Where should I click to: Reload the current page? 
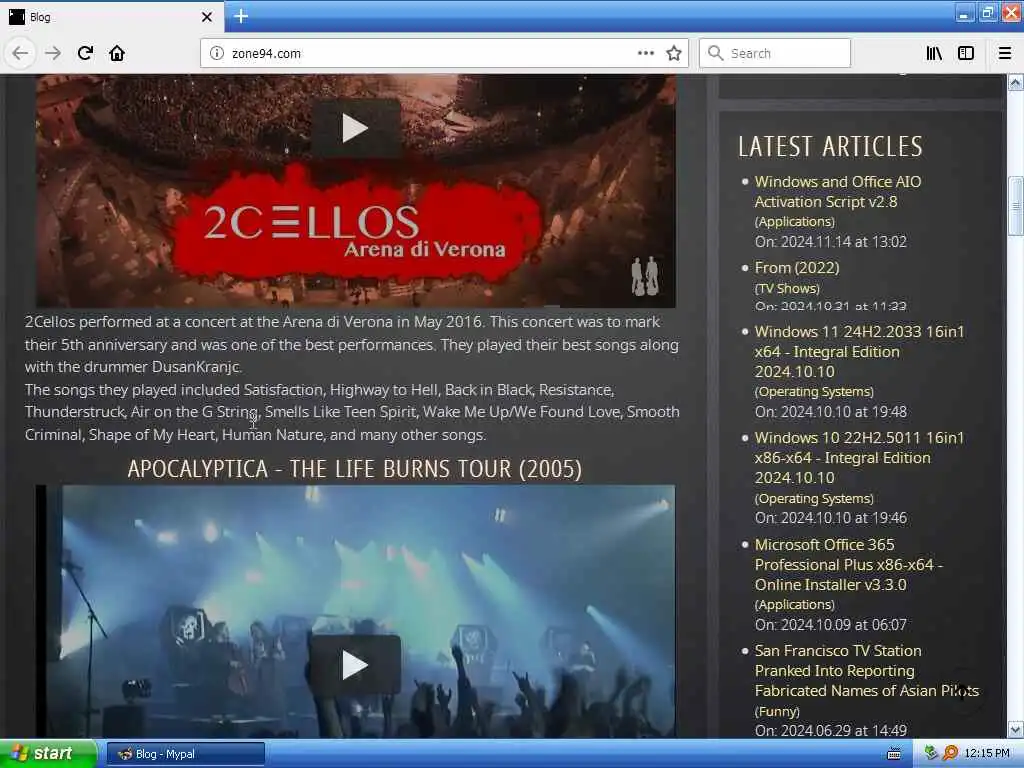tap(85, 53)
